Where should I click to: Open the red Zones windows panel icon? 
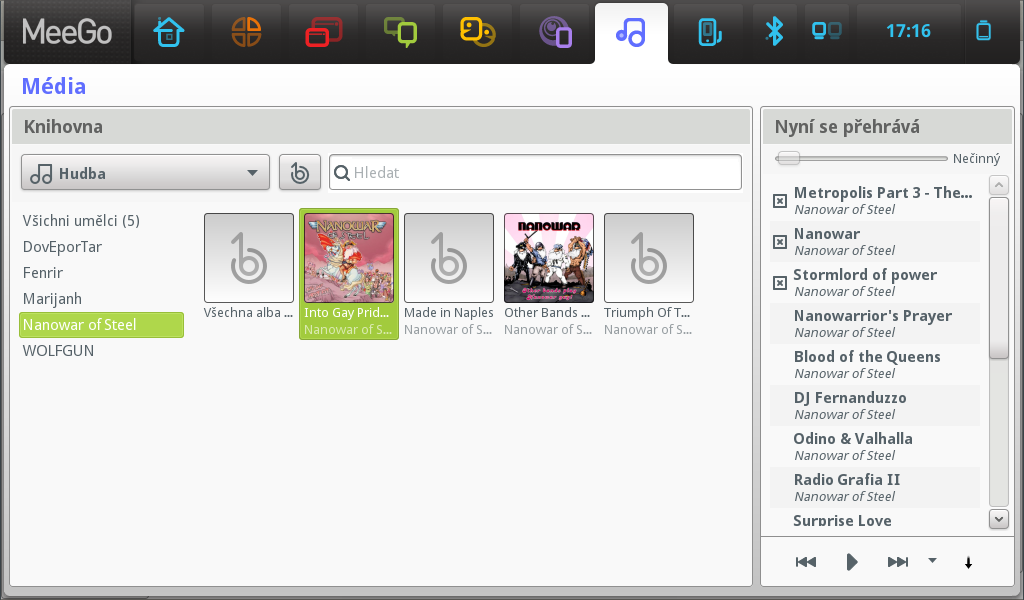pos(323,32)
